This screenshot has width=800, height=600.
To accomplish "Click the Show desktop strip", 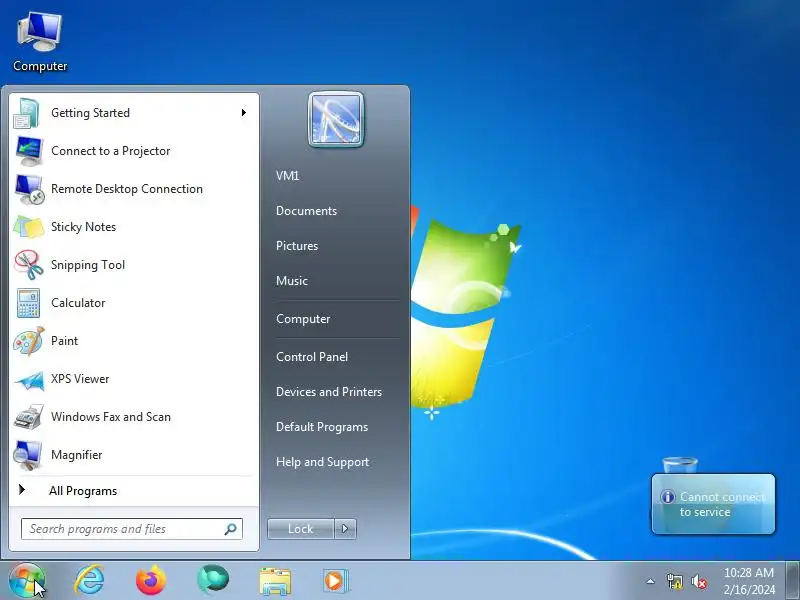I will point(792,581).
